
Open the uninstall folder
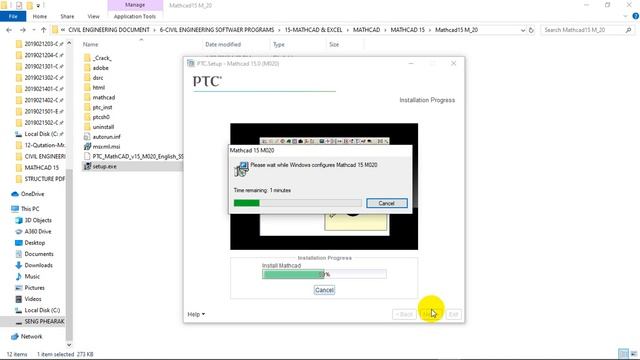[x=99, y=127]
